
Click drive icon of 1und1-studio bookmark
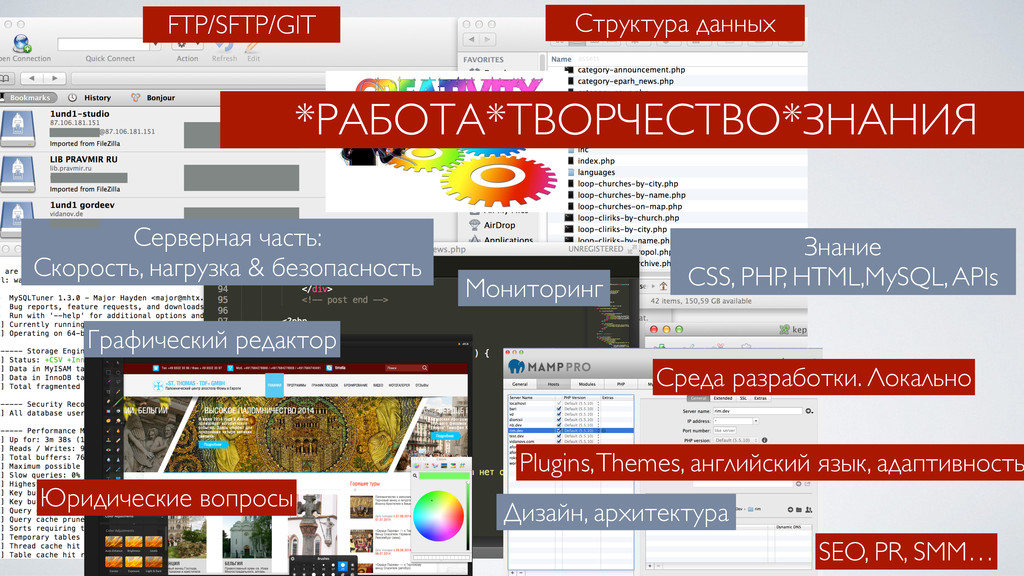pos(18,128)
